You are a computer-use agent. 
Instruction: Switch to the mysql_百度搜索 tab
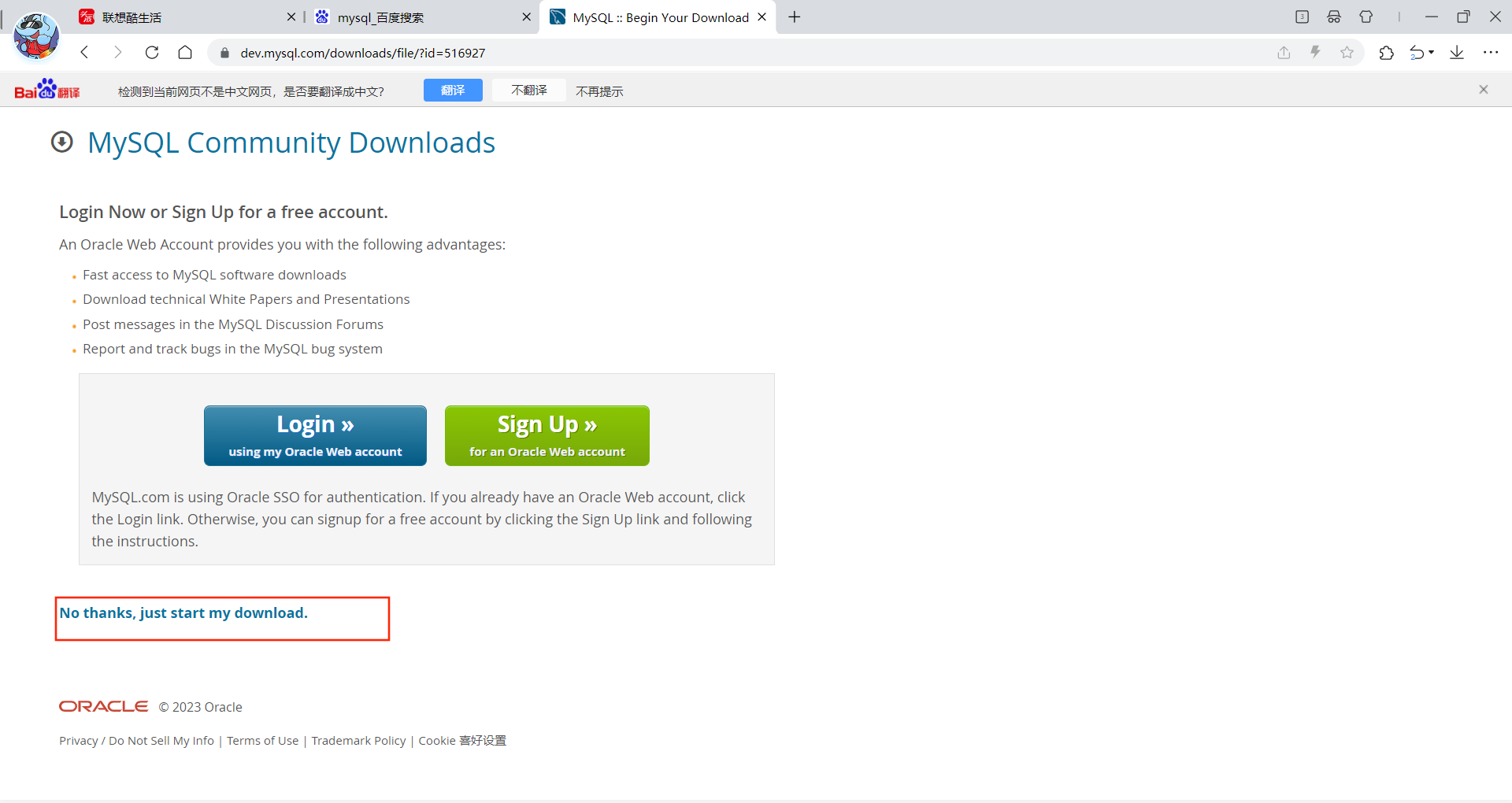(x=421, y=17)
